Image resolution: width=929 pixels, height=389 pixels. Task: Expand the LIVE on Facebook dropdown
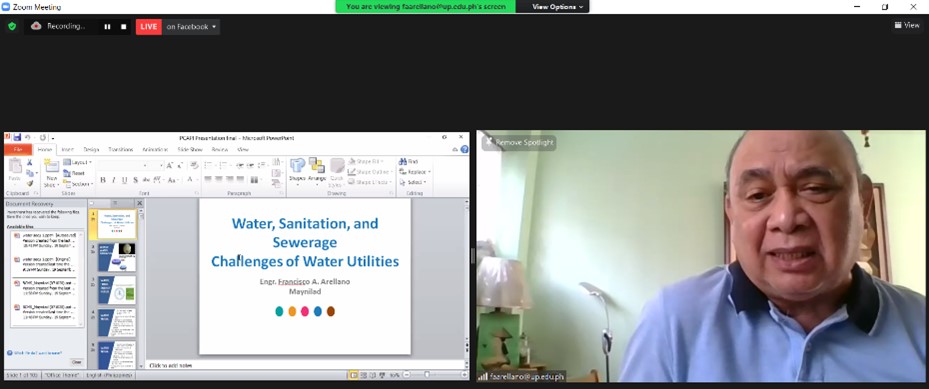click(x=214, y=27)
